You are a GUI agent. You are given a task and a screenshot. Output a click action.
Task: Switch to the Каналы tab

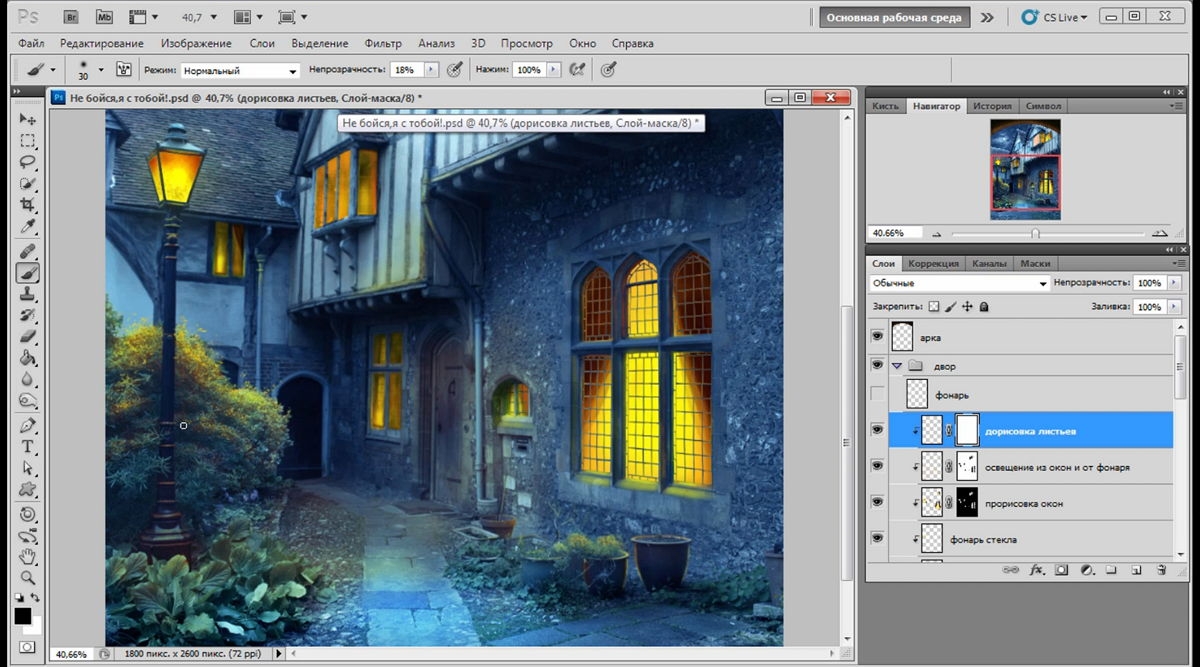point(989,264)
